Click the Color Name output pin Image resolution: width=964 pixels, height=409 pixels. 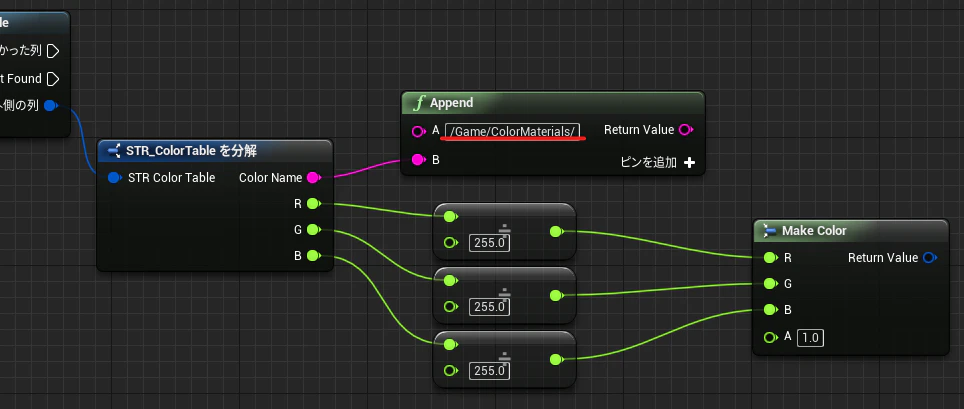coord(314,178)
